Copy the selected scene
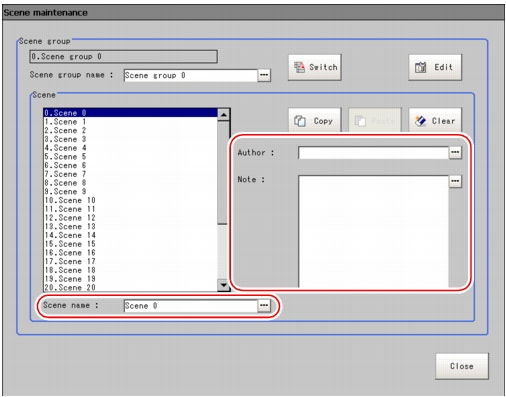 pyautogui.click(x=315, y=120)
